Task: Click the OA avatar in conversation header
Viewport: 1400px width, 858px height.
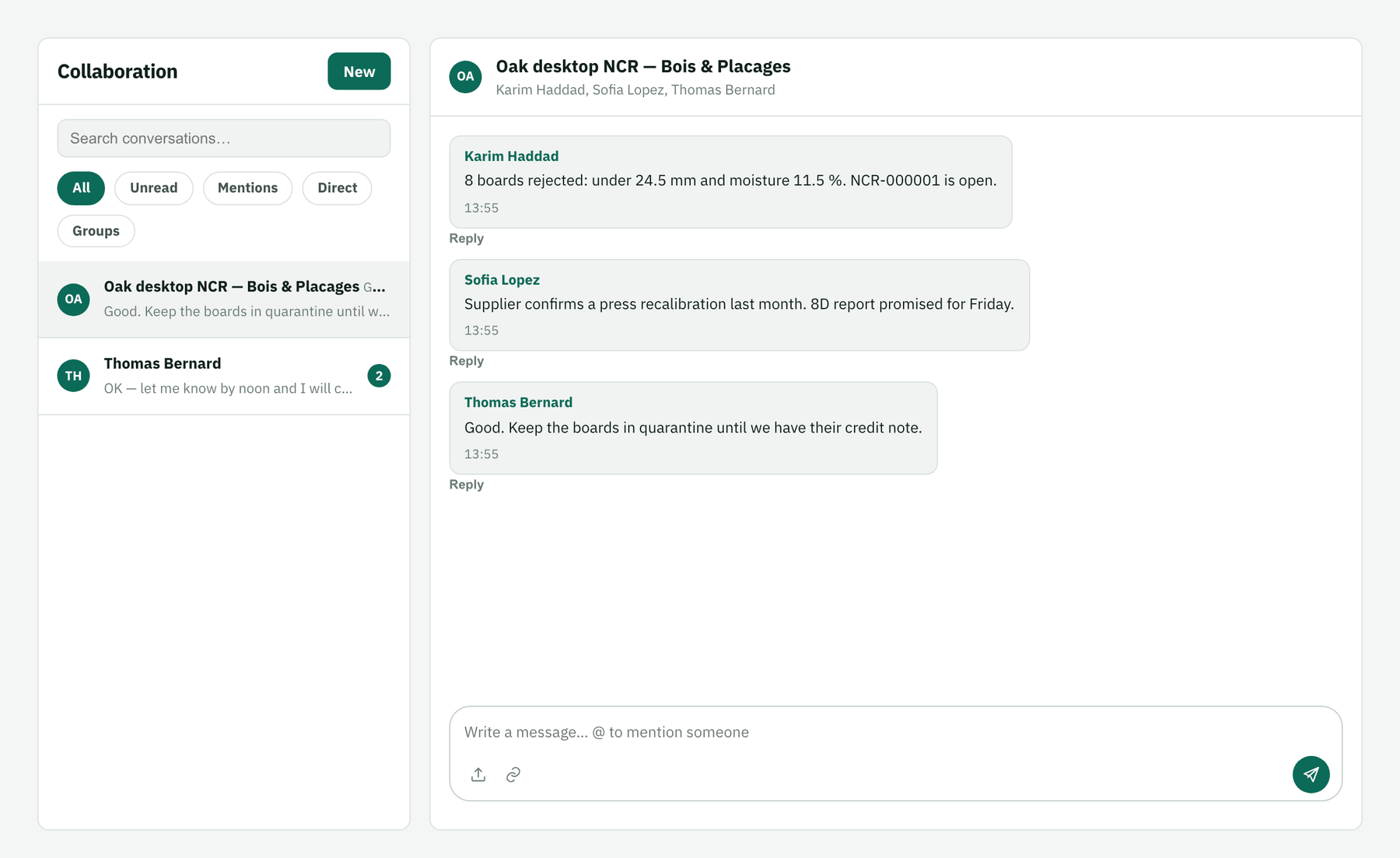Action: (x=465, y=76)
